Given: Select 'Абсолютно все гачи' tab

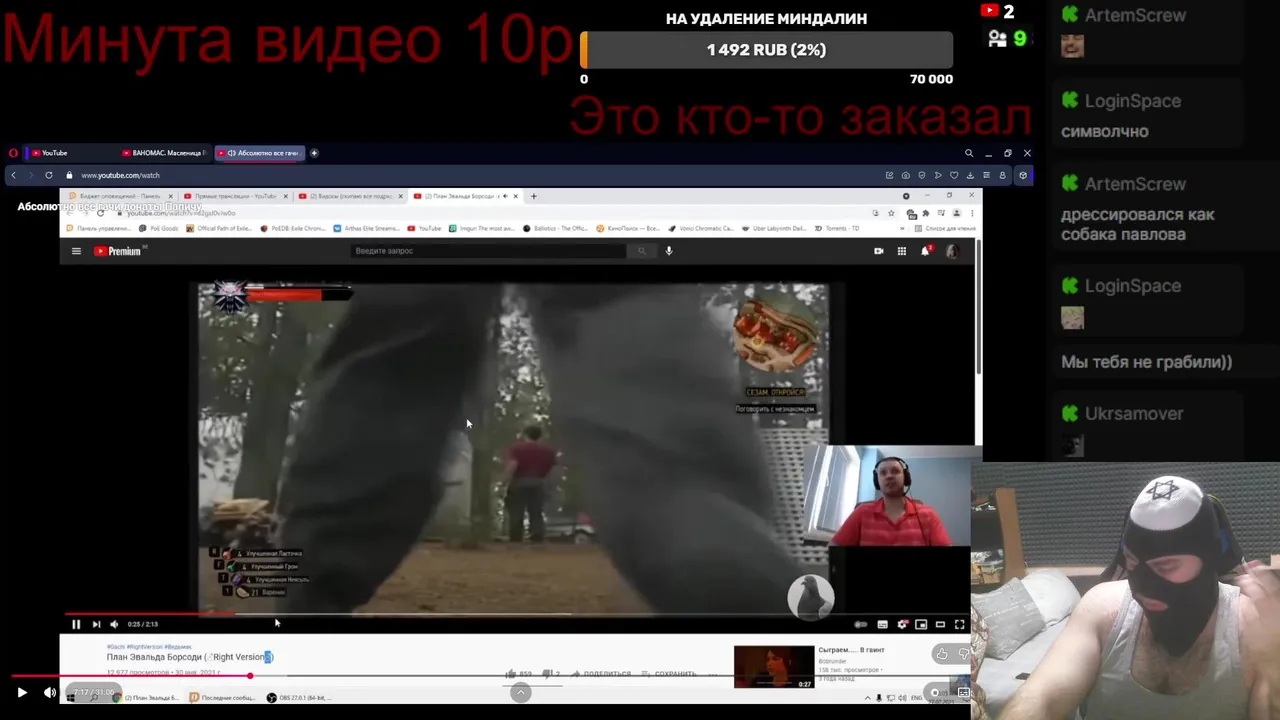Looking at the screenshot, I should 260,153.
